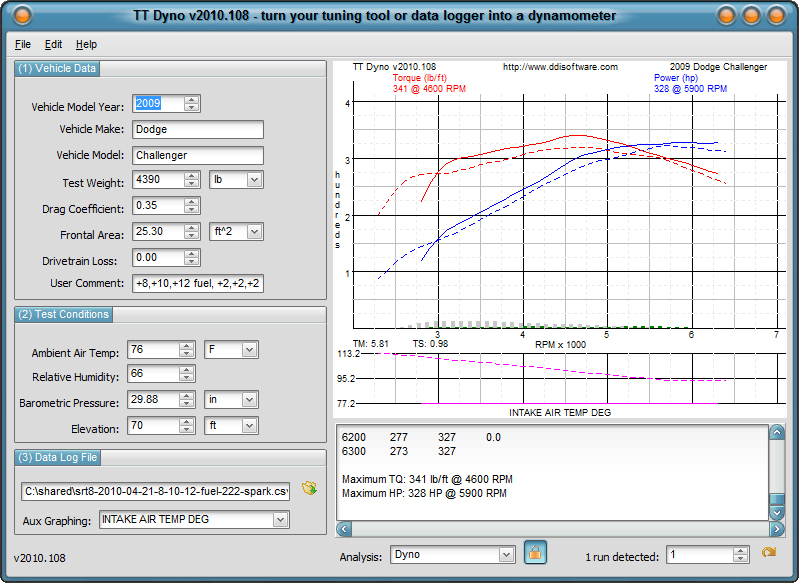Select the Vehicle Data section header
The height and width of the screenshot is (583, 799).
coord(57,68)
